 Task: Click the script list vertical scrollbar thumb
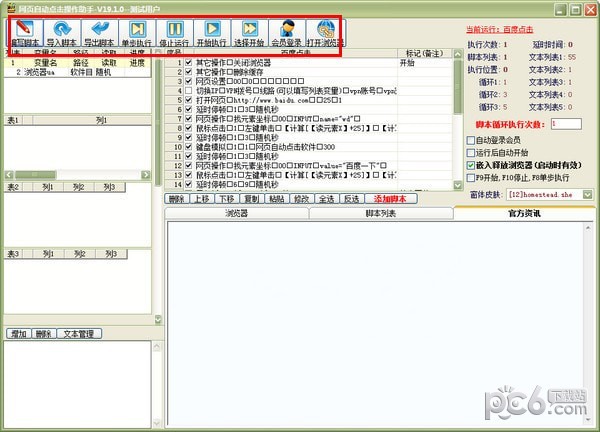pos(458,86)
